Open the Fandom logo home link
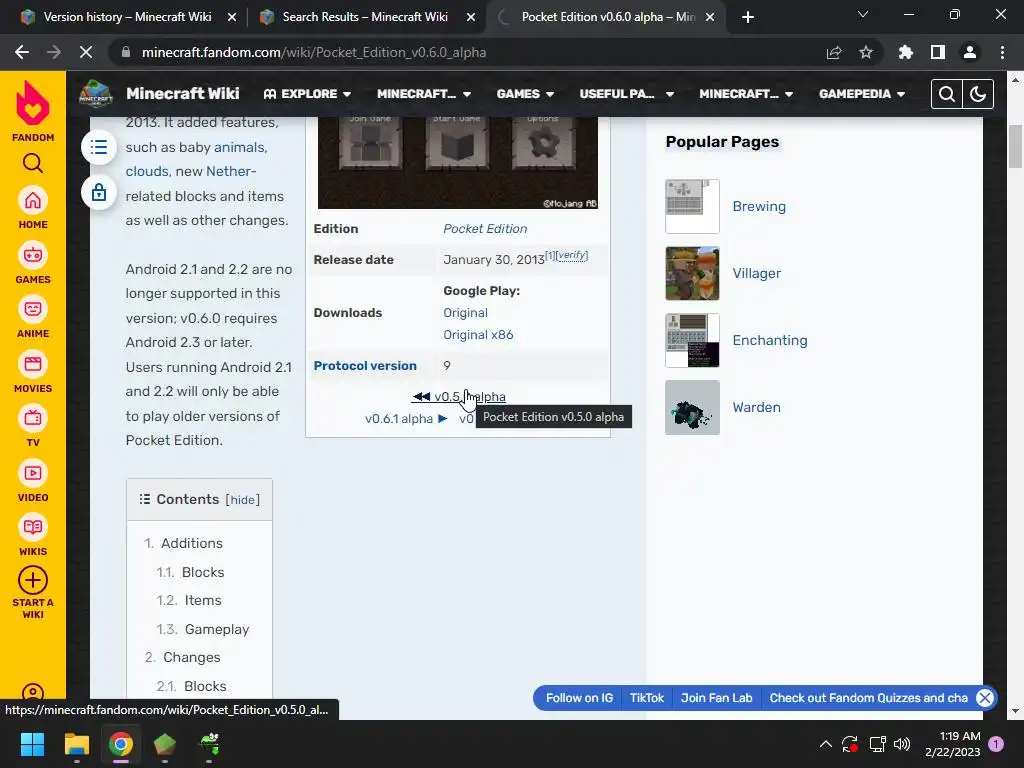This screenshot has width=1024, height=768. (33, 111)
